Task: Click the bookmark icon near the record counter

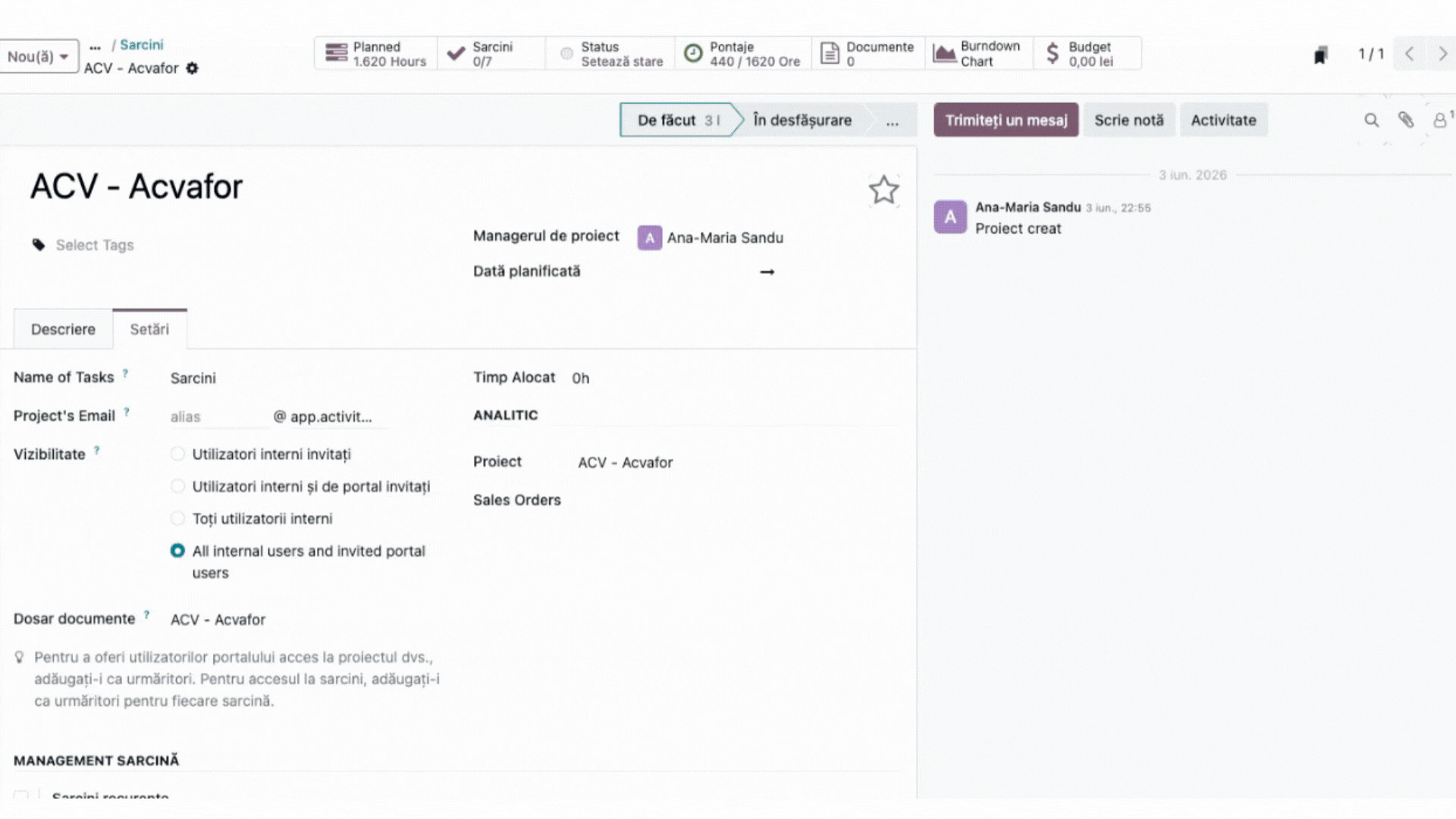Action: click(x=1321, y=55)
